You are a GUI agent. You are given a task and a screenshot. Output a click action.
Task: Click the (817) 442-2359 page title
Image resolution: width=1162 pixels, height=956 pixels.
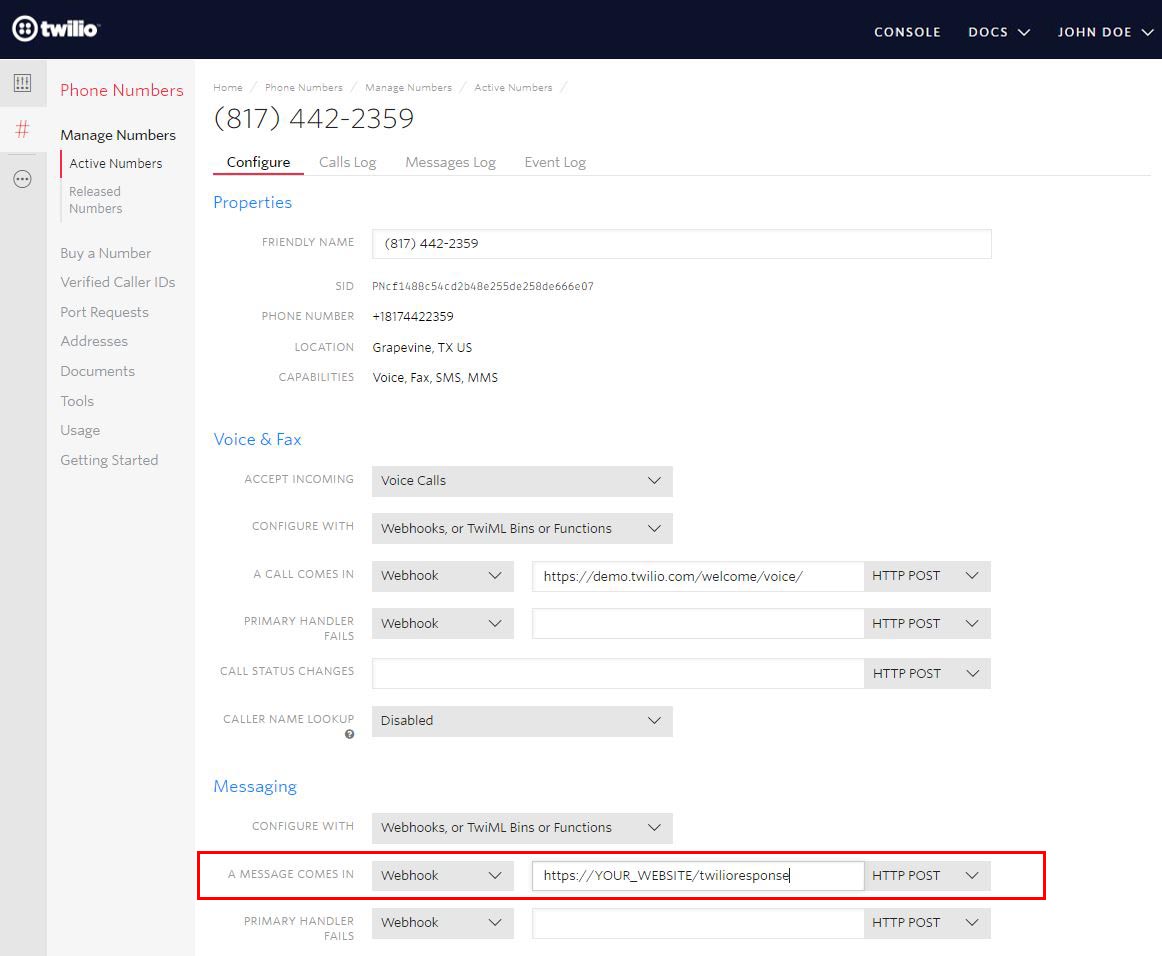click(313, 119)
